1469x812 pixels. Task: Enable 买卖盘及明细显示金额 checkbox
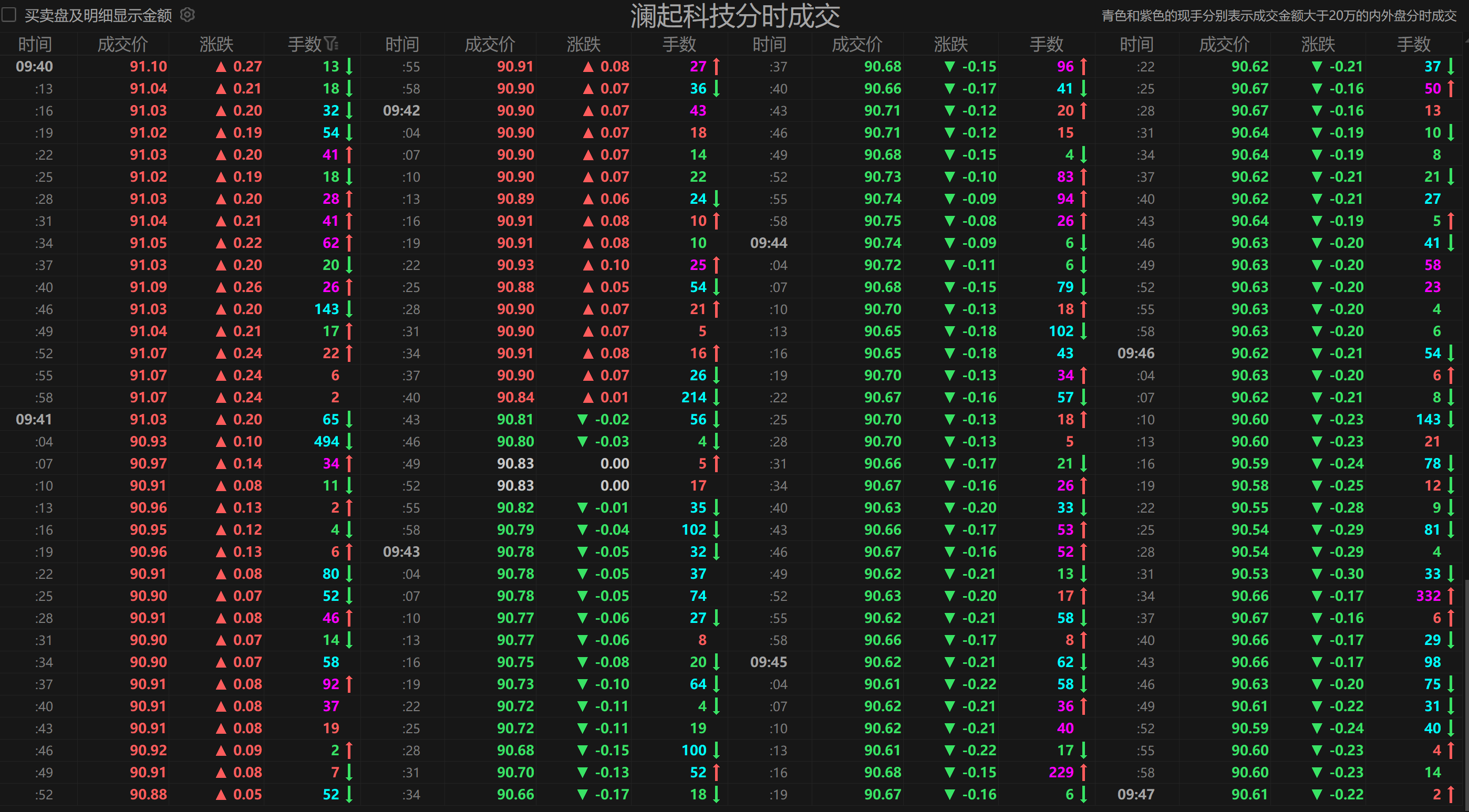pyautogui.click(x=8, y=15)
